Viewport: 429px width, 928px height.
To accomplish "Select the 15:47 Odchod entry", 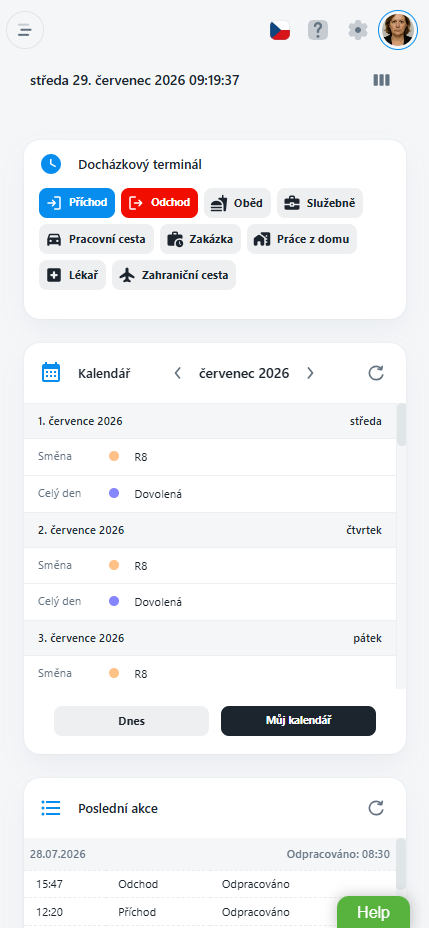I will (x=210, y=884).
